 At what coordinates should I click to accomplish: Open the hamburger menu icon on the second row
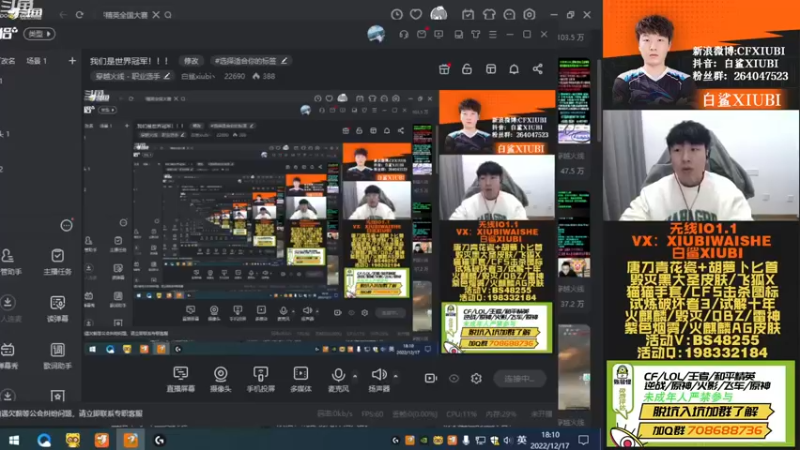point(493,34)
